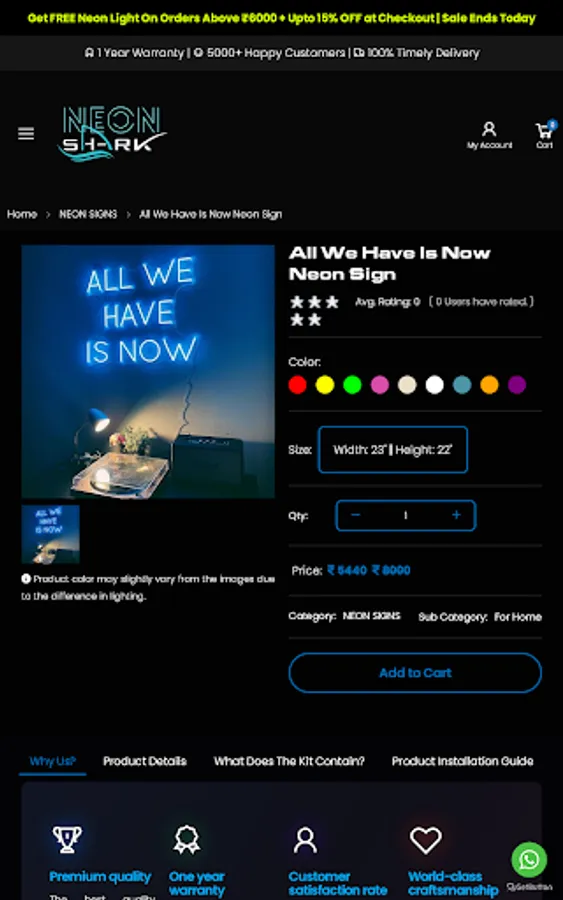The height and width of the screenshot is (900, 563).
Task: Select the red color option
Action: coord(297,385)
